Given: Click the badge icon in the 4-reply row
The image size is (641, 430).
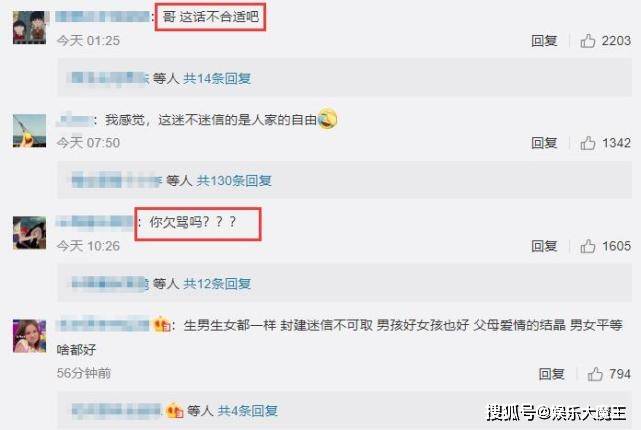Looking at the screenshot, I should [175, 410].
